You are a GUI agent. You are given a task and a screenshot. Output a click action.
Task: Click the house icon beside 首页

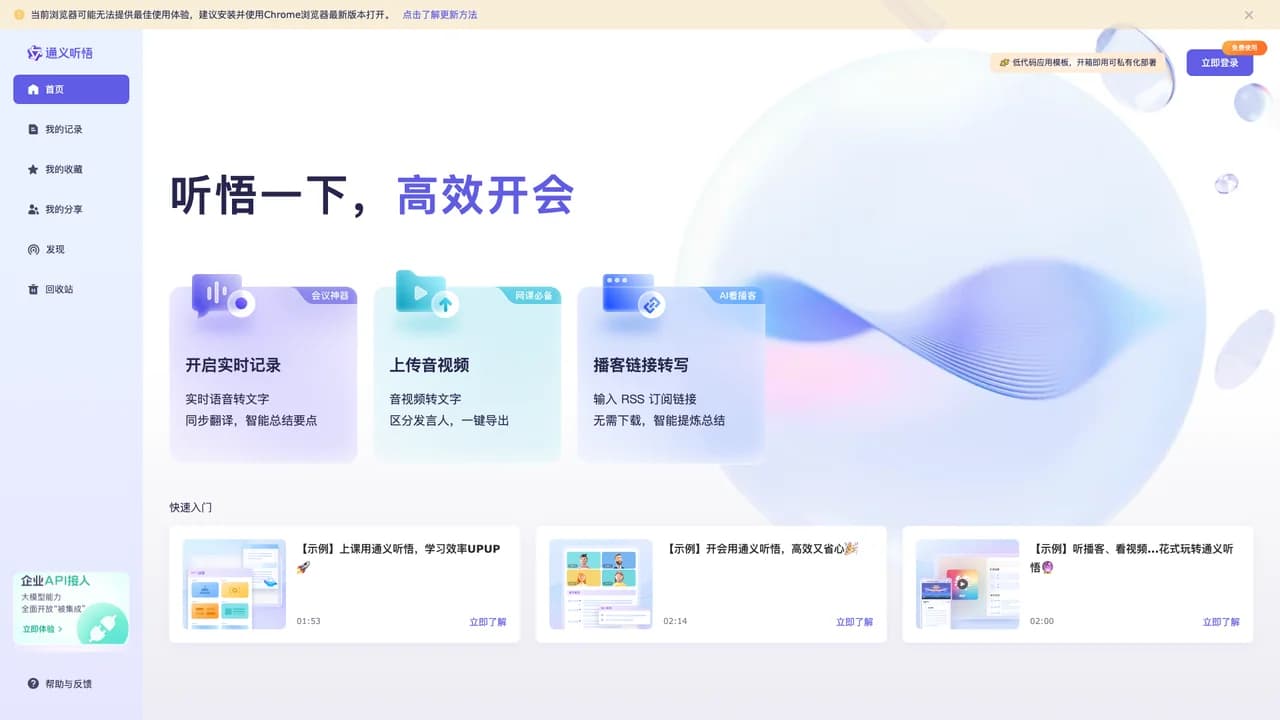point(33,89)
